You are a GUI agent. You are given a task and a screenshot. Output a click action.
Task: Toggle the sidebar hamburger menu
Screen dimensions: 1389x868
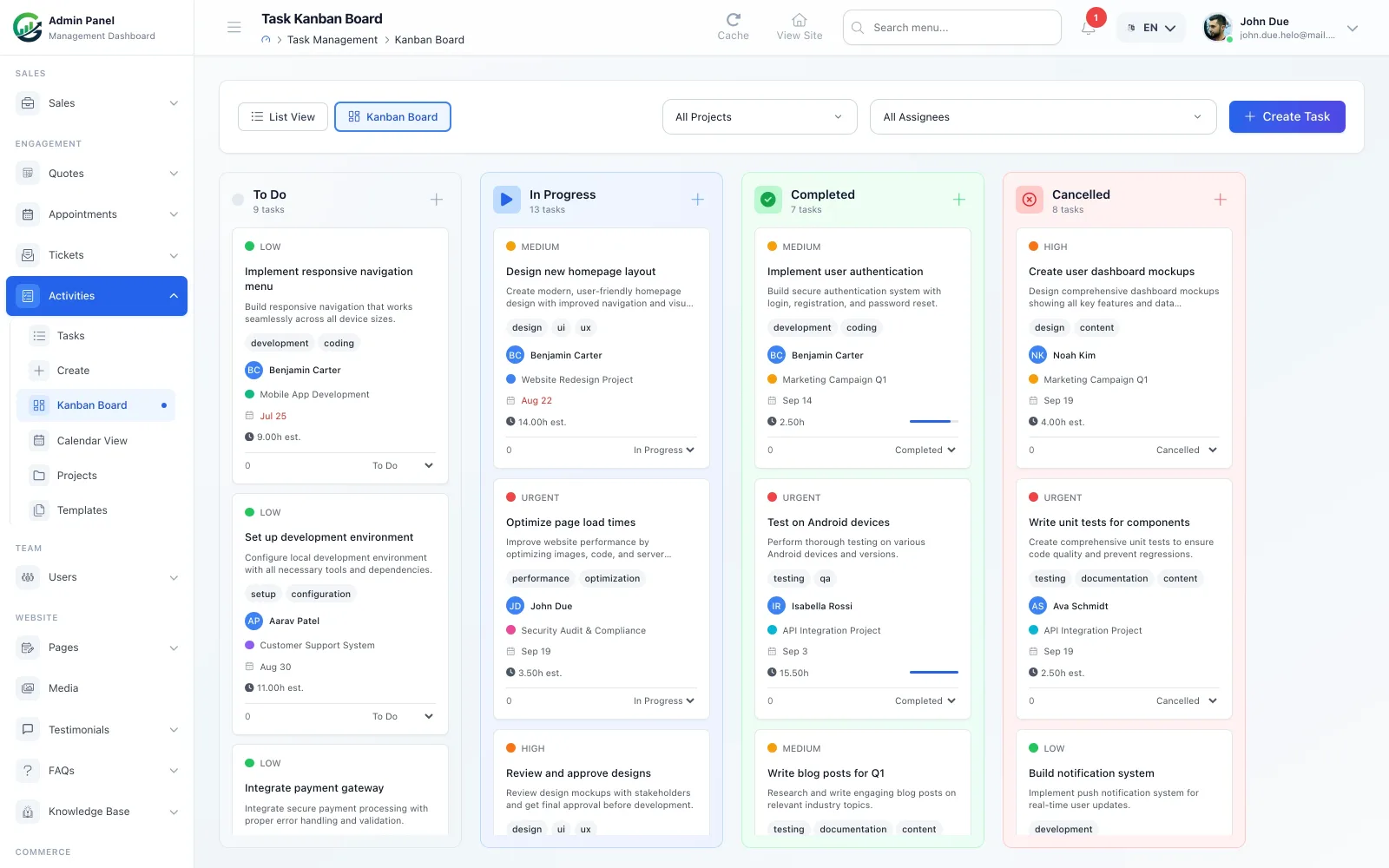click(x=234, y=27)
